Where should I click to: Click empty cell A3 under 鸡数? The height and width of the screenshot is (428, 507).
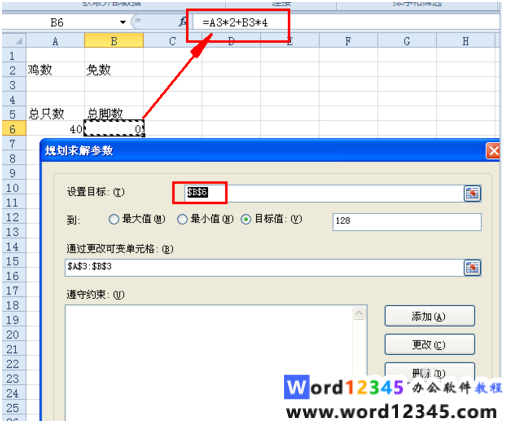(55, 85)
